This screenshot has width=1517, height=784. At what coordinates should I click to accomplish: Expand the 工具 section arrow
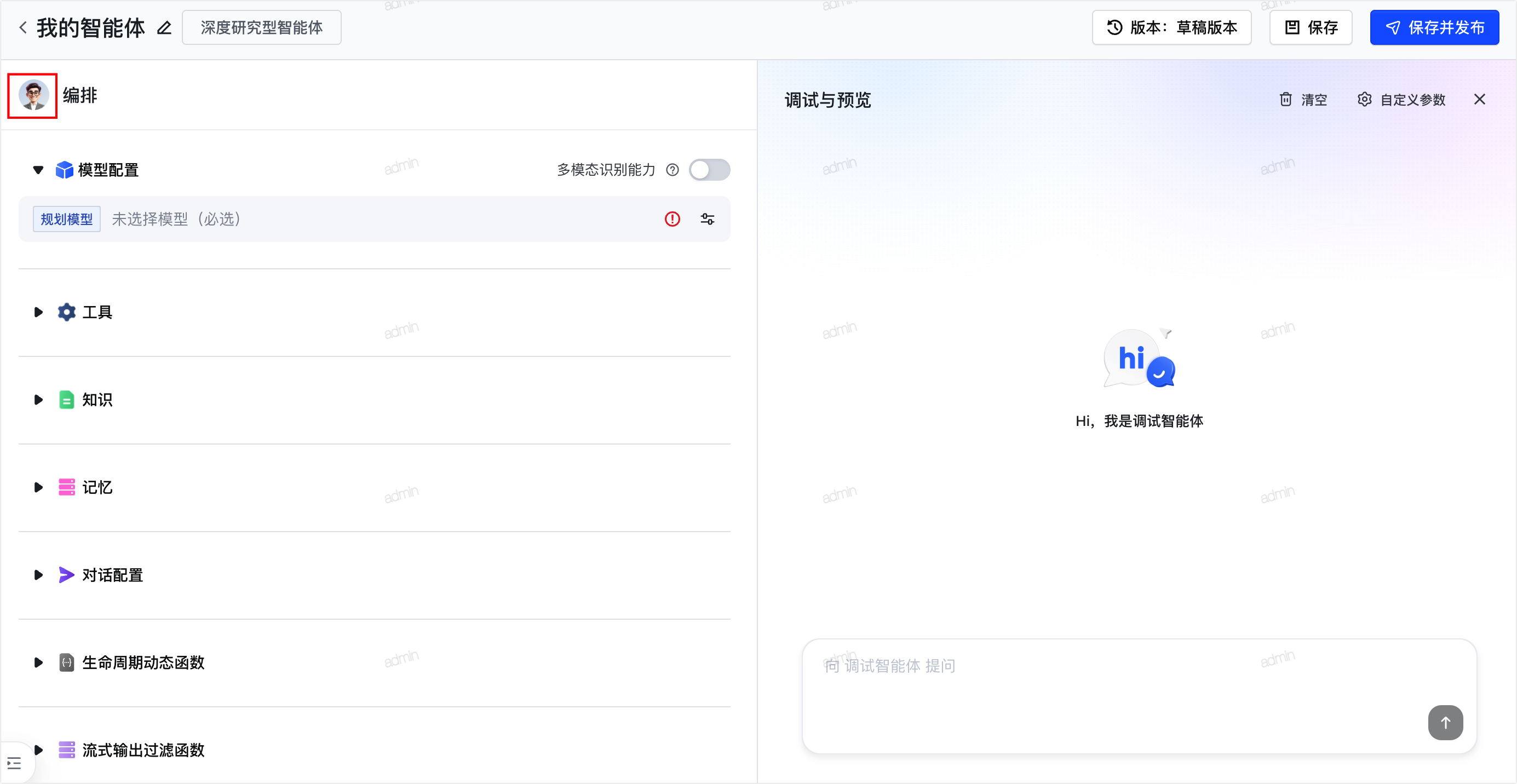tap(38, 312)
